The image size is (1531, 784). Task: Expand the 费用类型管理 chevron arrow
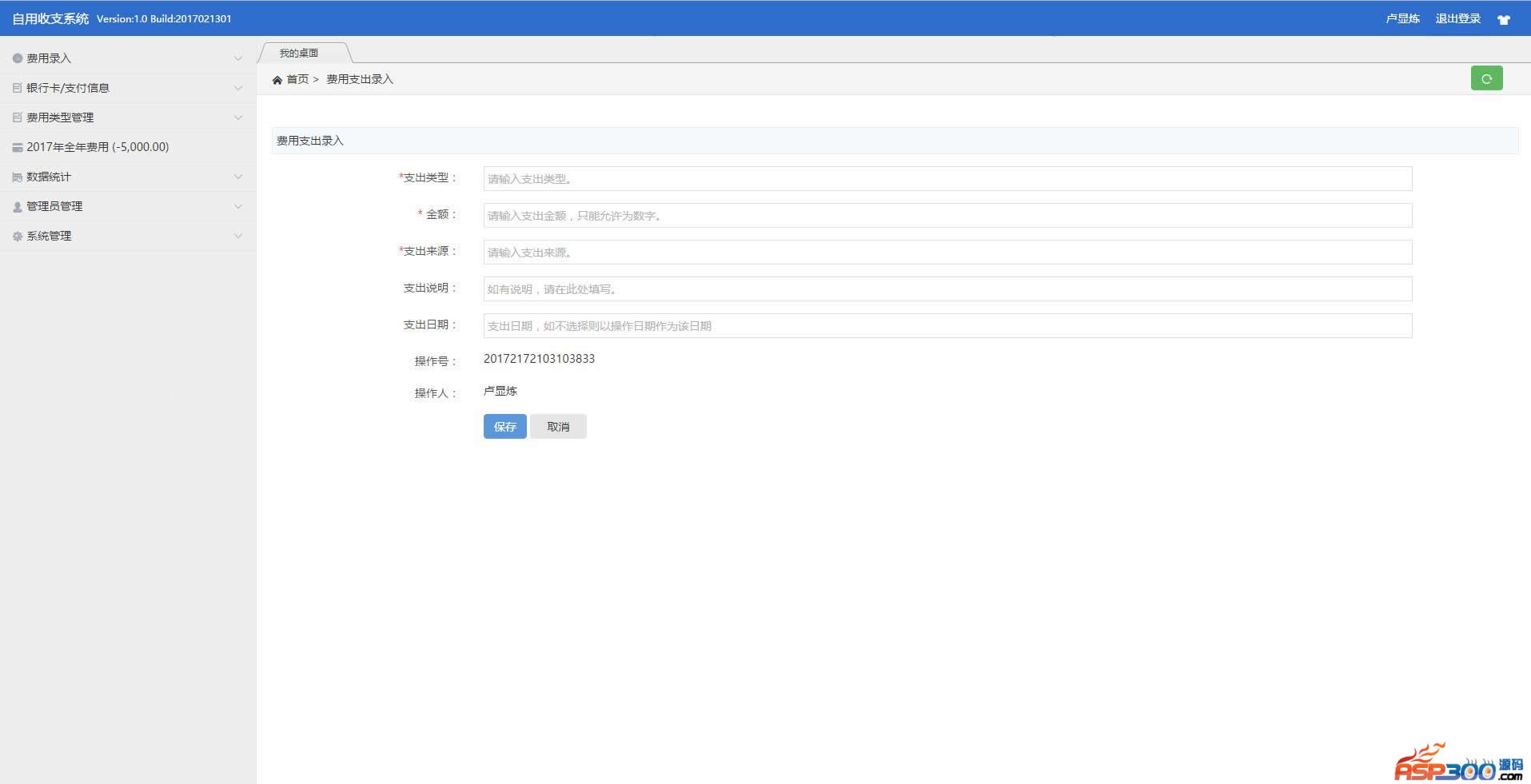[237, 117]
